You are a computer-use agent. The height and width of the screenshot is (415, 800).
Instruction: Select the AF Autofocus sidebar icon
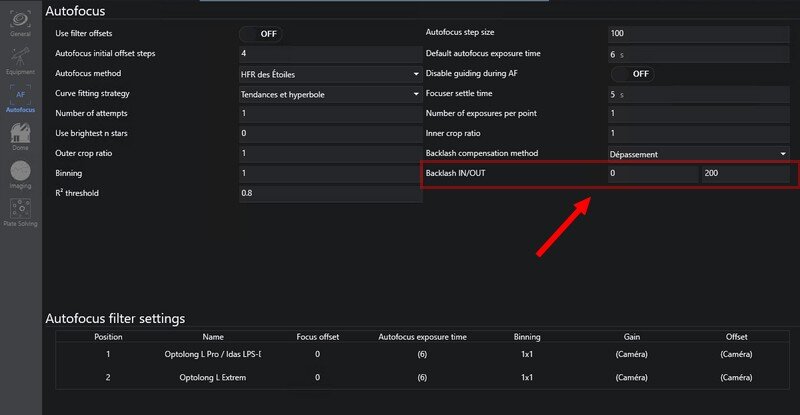pyautogui.click(x=20, y=99)
